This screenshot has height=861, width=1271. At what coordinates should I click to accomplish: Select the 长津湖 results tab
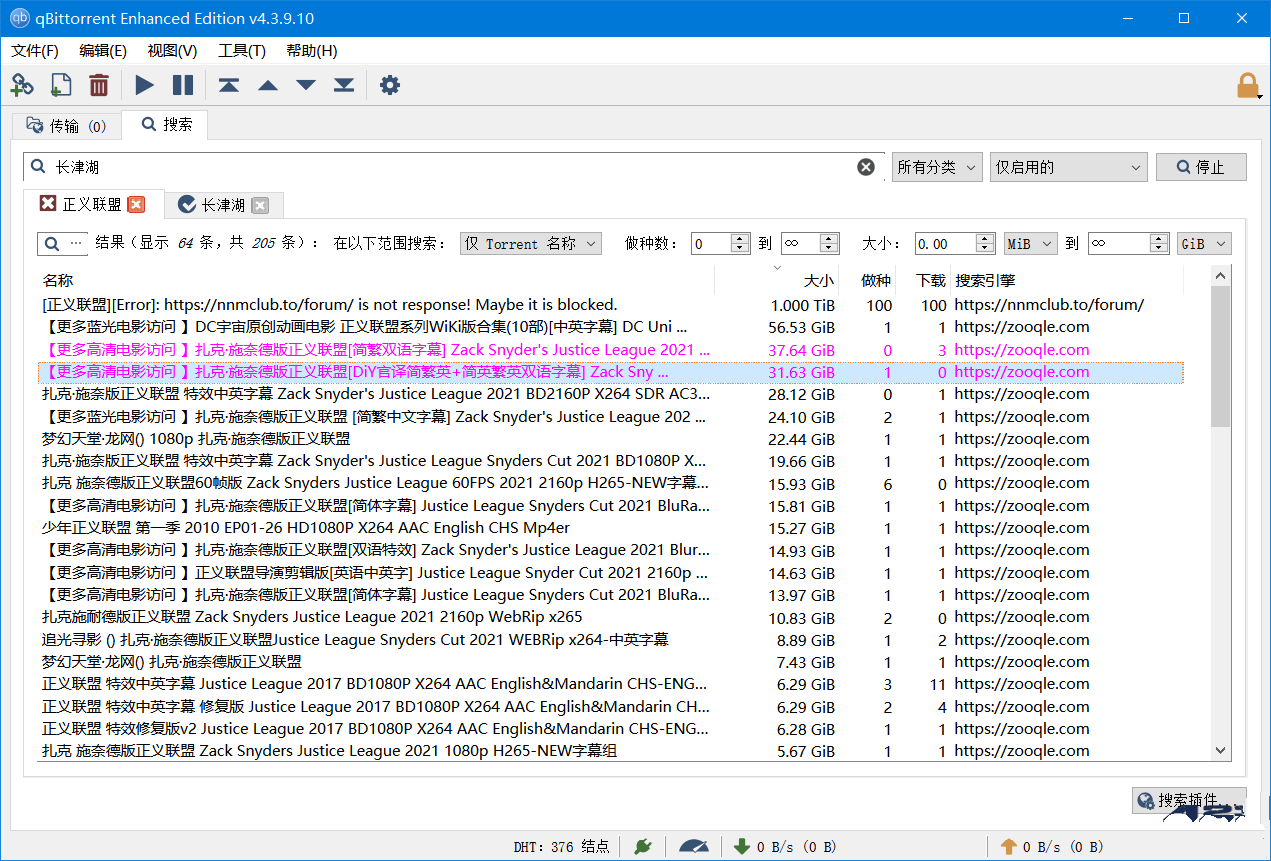click(x=224, y=205)
